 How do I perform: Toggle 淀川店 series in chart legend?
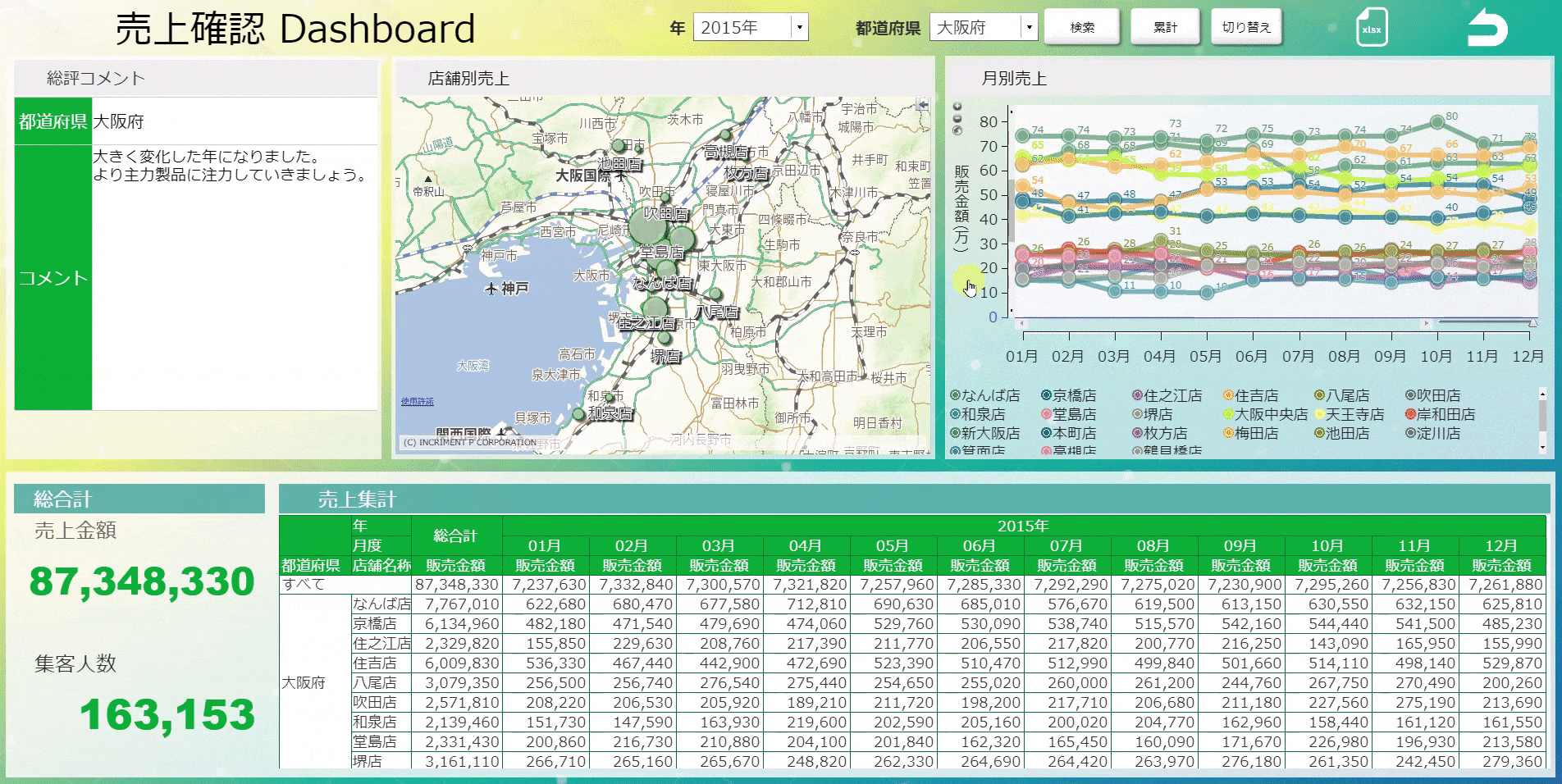1432,433
